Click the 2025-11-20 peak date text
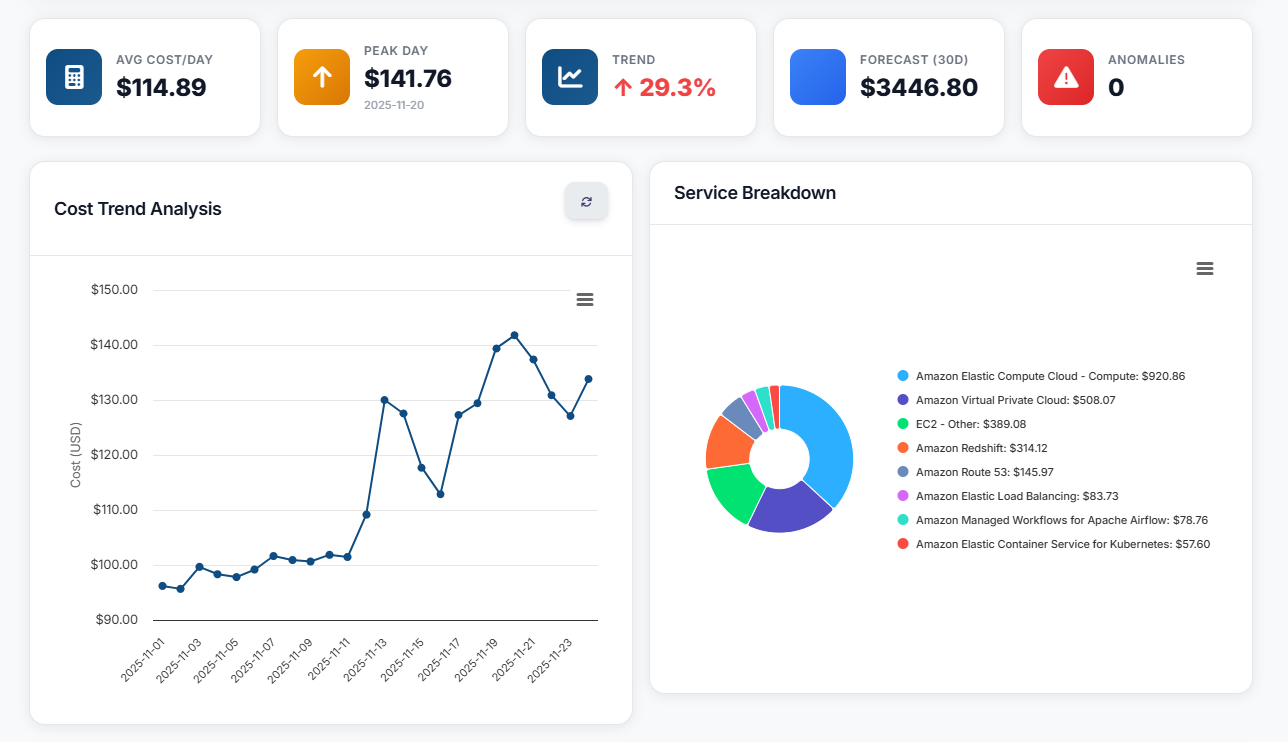 coord(394,105)
